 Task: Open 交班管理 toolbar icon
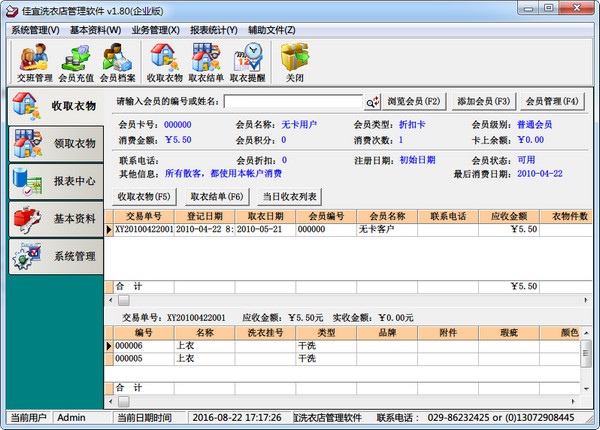pos(34,63)
